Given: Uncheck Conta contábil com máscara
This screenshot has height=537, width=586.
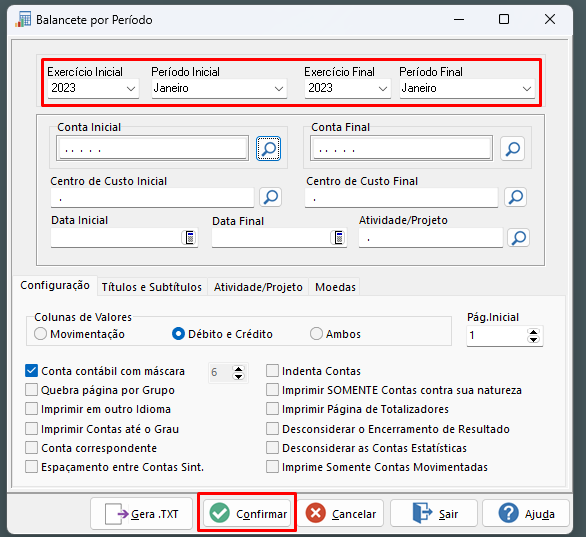Looking at the screenshot, I should (31, 371).
